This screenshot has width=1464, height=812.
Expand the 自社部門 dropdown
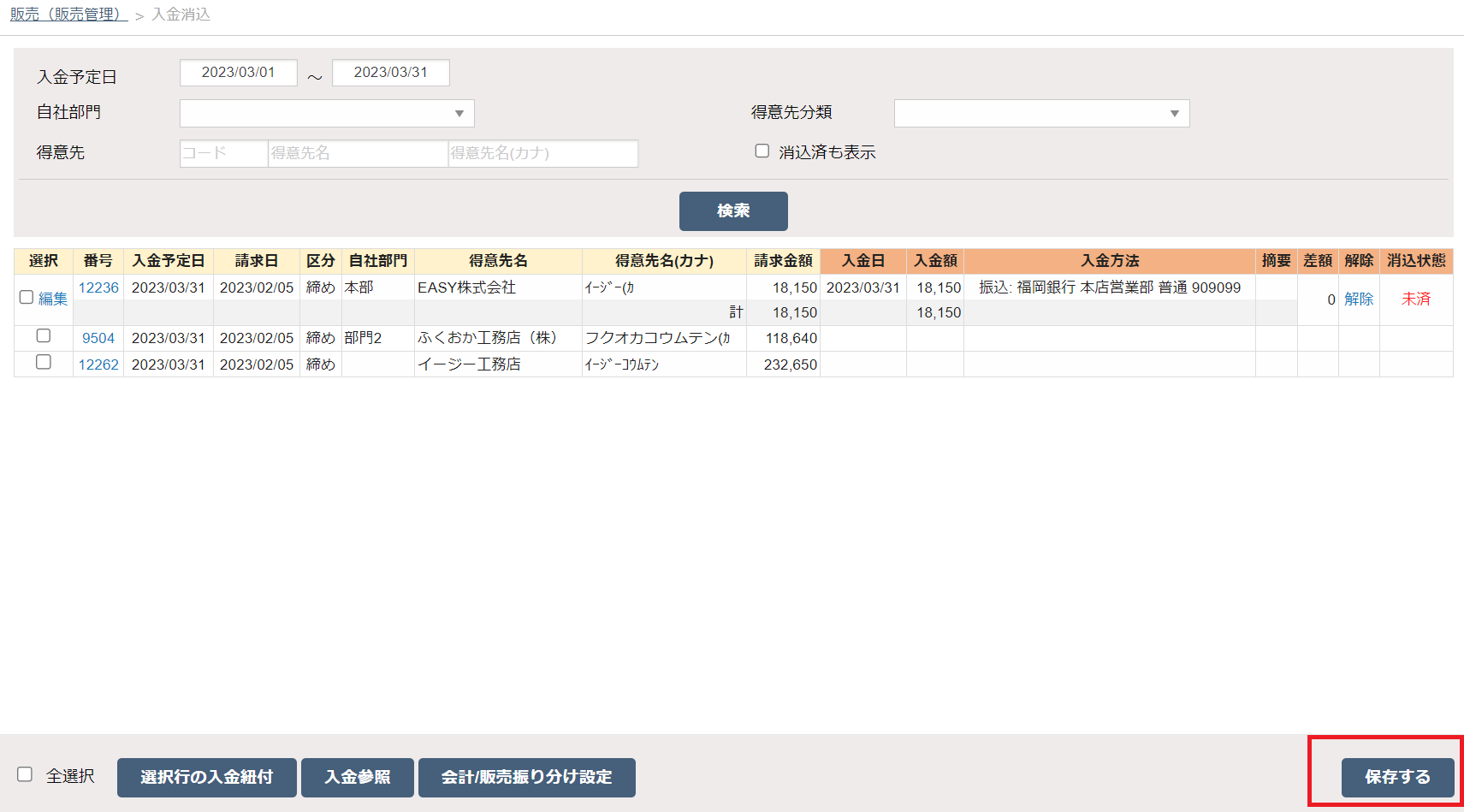coord(326,114)
